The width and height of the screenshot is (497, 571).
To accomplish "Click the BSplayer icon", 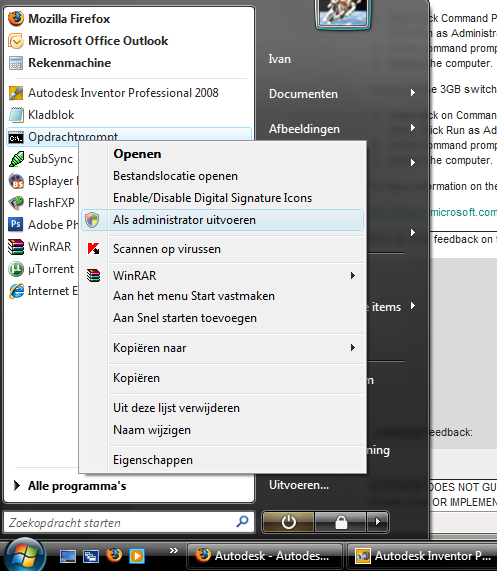I will click(16, 181).
